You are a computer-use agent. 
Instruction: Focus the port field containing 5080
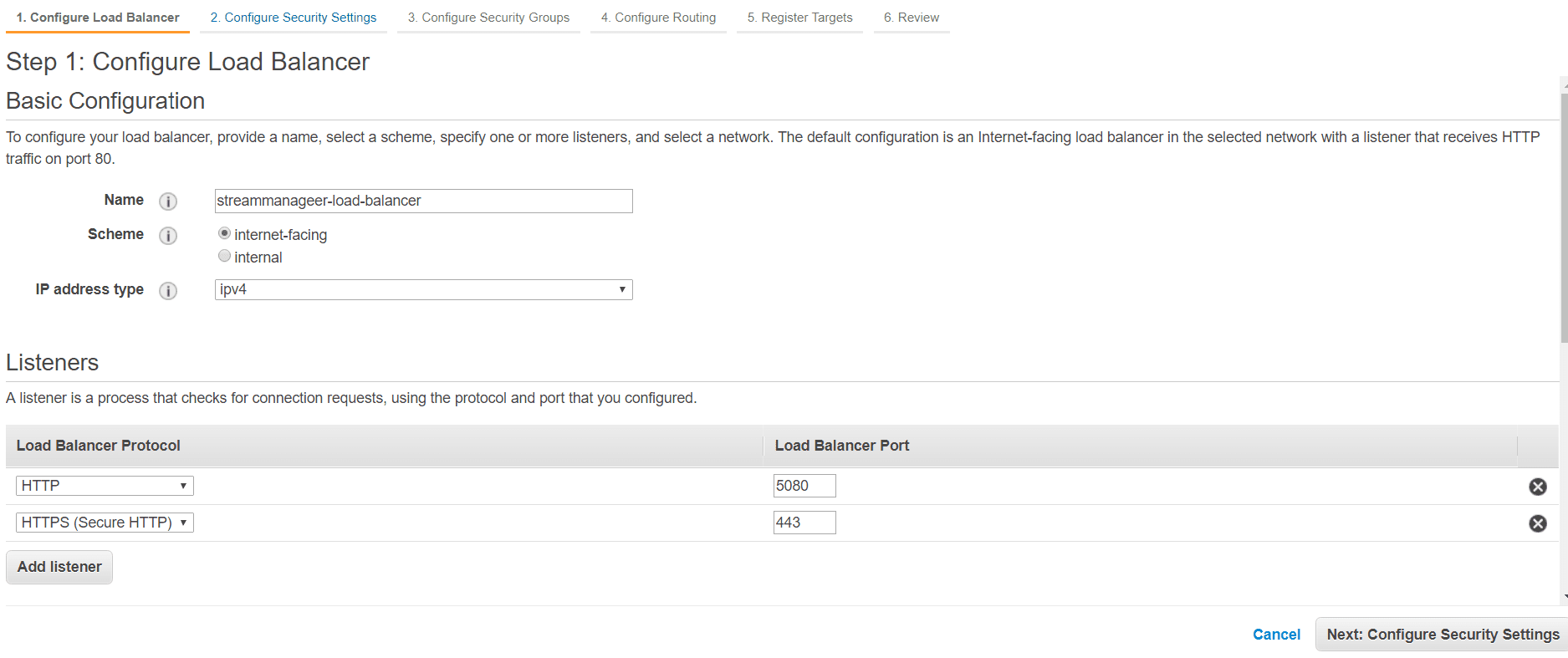coord(804,486)
